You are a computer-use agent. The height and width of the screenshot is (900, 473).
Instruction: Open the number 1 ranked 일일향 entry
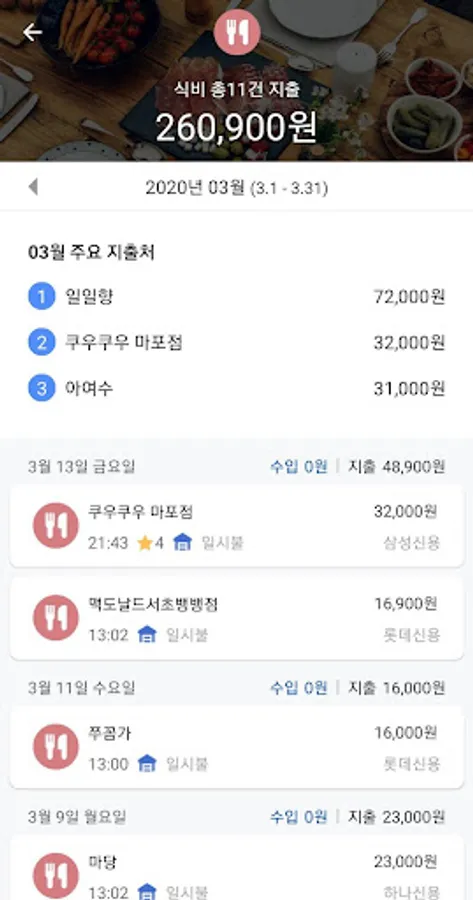click(236, 297)
